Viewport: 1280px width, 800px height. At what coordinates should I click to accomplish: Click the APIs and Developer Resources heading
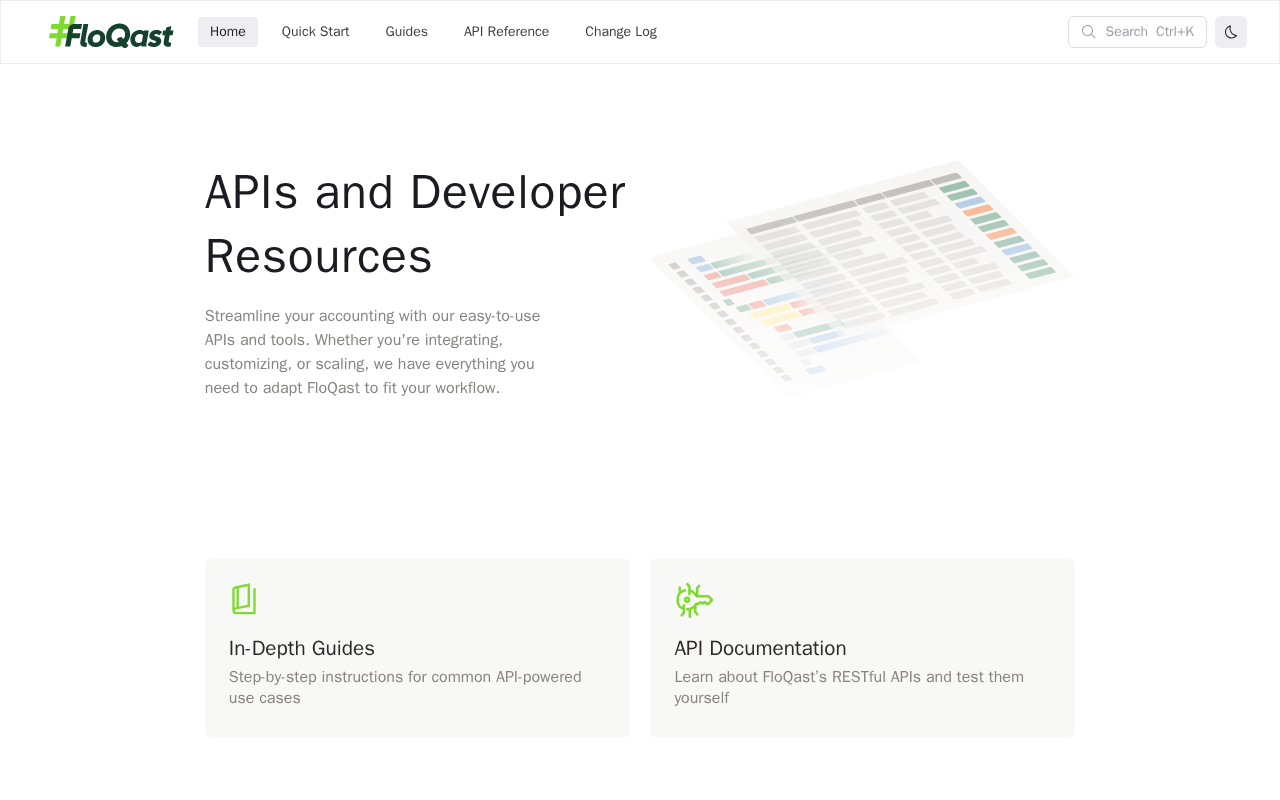point(415,223)
